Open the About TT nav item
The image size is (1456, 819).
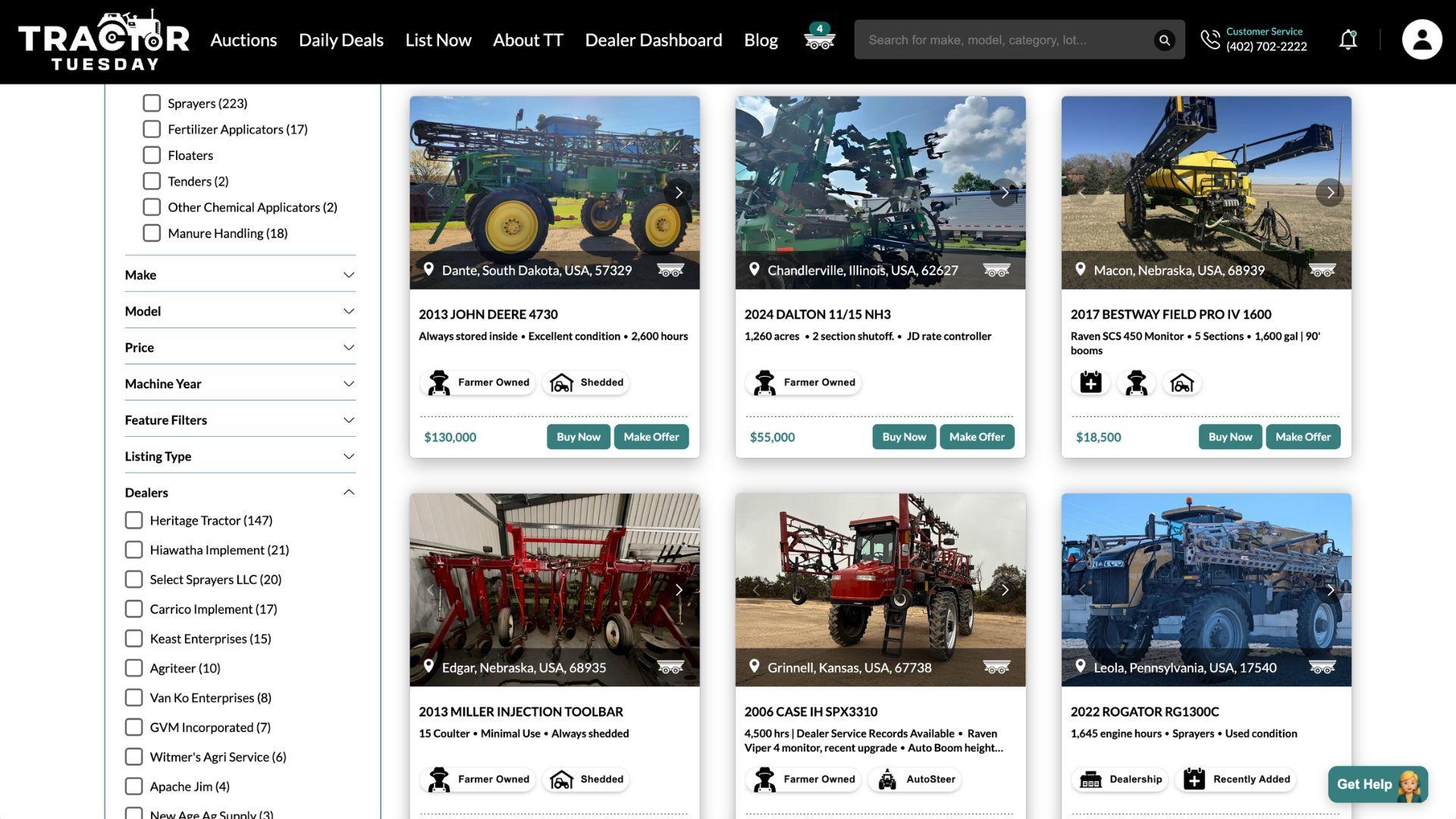528,39
